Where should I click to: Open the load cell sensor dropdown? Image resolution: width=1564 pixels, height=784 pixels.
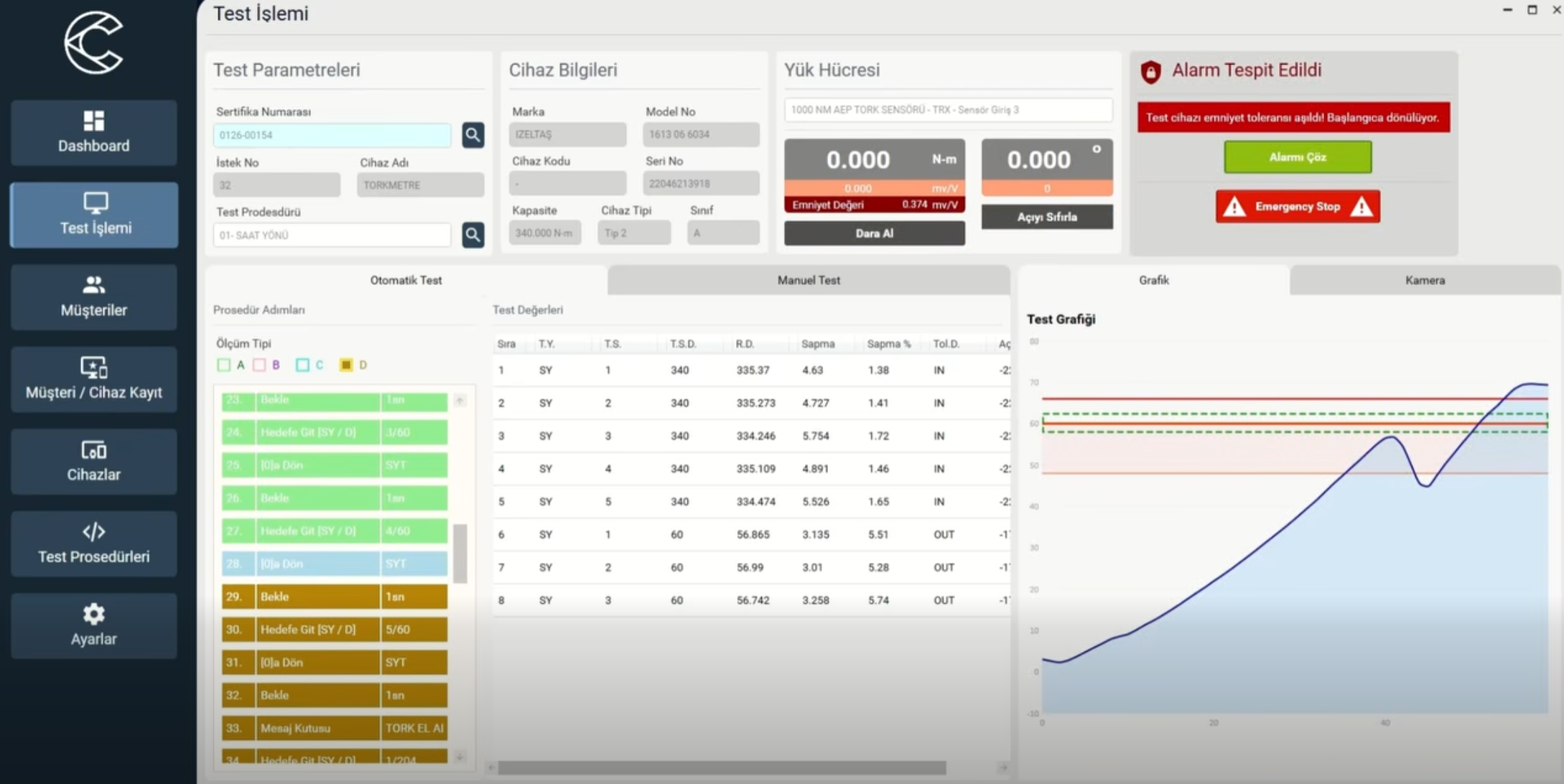pyautogui.click(x=948, y=110)
